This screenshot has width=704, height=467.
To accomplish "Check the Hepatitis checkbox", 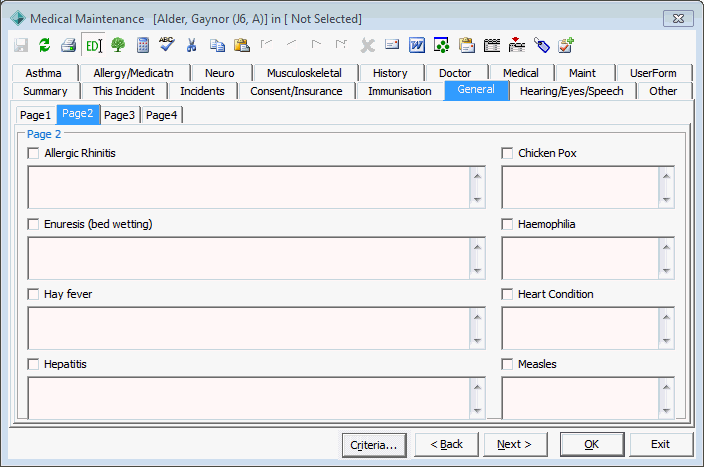I will (x=33, y=364).
